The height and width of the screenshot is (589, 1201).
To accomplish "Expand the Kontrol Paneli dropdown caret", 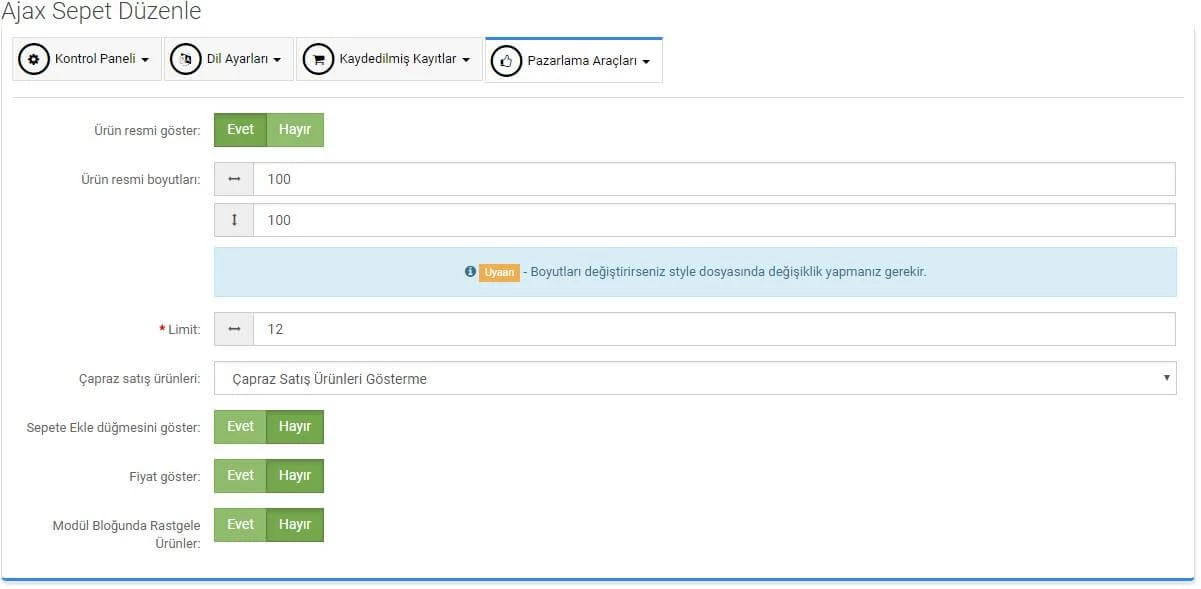I will (147, 59).
